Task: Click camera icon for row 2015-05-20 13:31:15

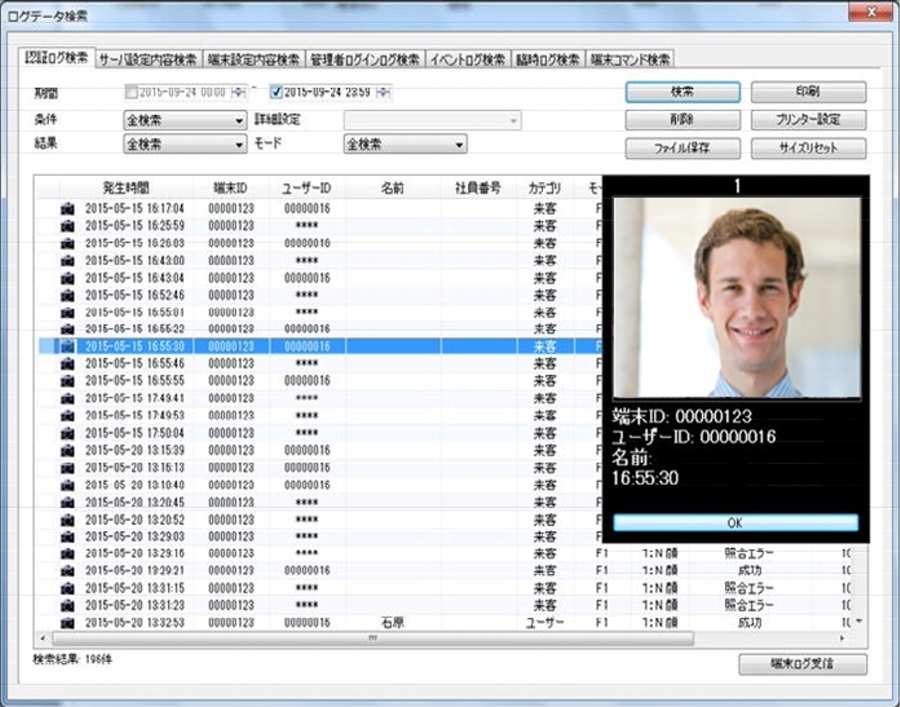Action: [67, 588]
